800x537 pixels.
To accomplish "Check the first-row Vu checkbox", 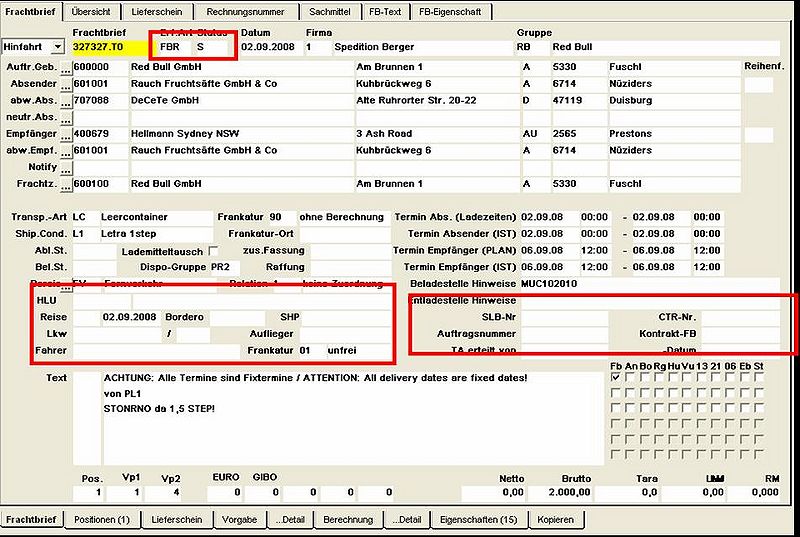I will [688, 378].
